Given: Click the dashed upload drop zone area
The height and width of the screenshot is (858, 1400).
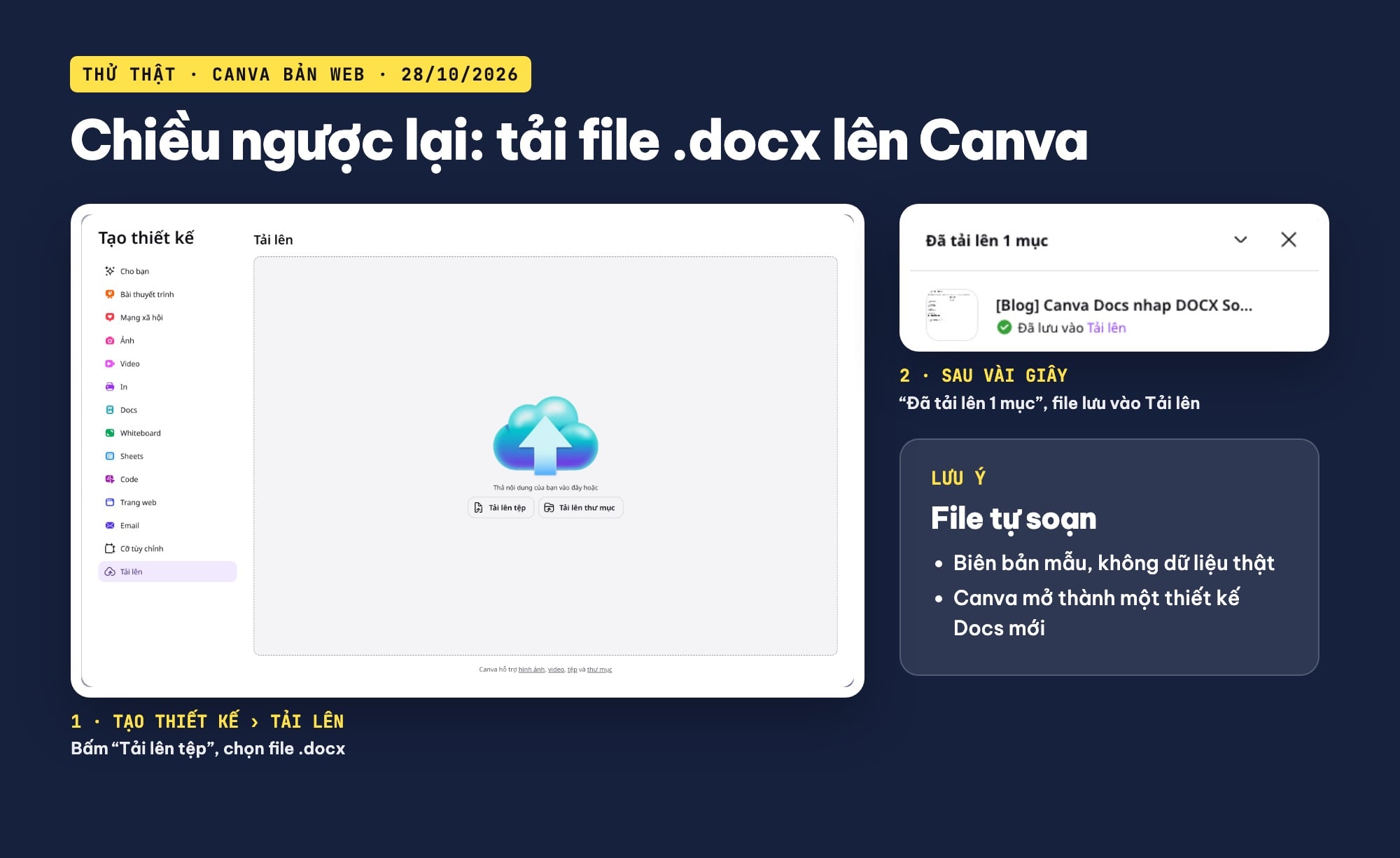Looking at the screenshot, I should pyautogui.click(x=545, y=456).
